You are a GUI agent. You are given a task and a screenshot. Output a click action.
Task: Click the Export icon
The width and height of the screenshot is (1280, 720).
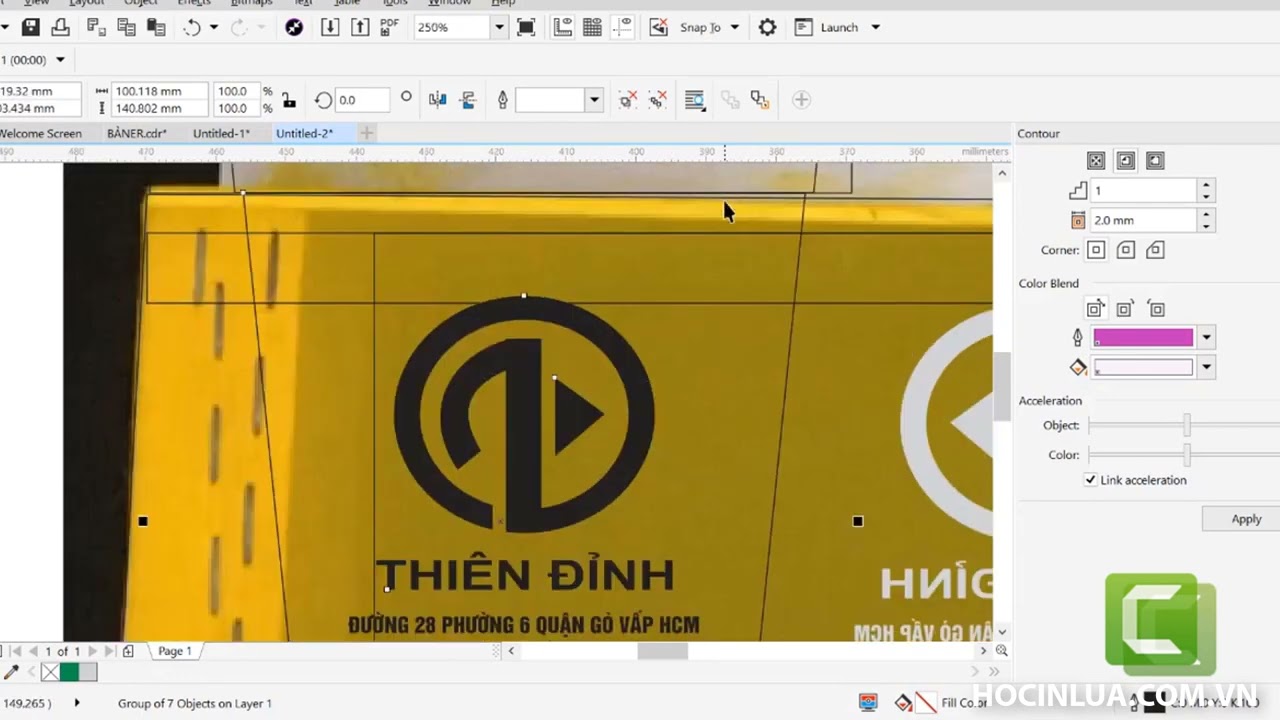pos(360,28)
